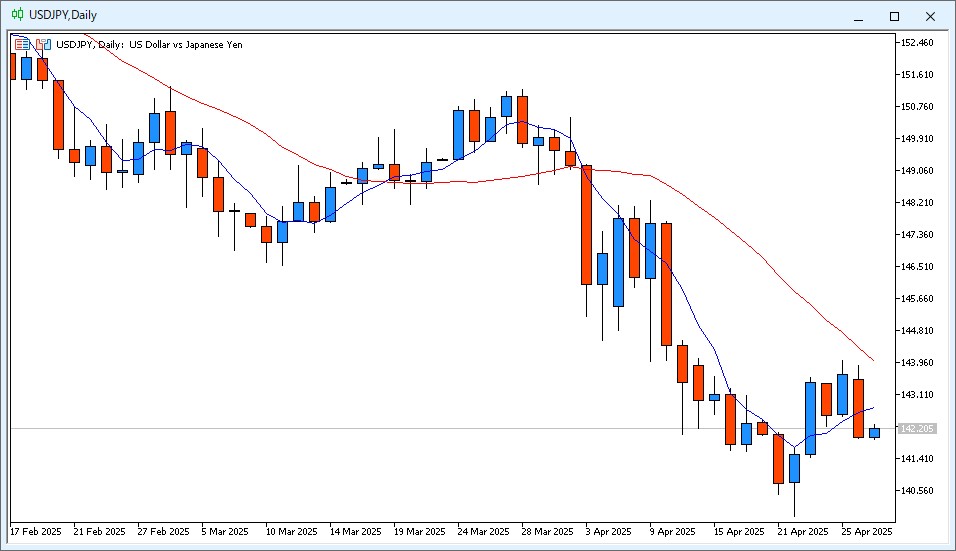Screen dimensions: 956x551
Task: Click the 14 Mar 2025 date label
Action: point(355,531)
